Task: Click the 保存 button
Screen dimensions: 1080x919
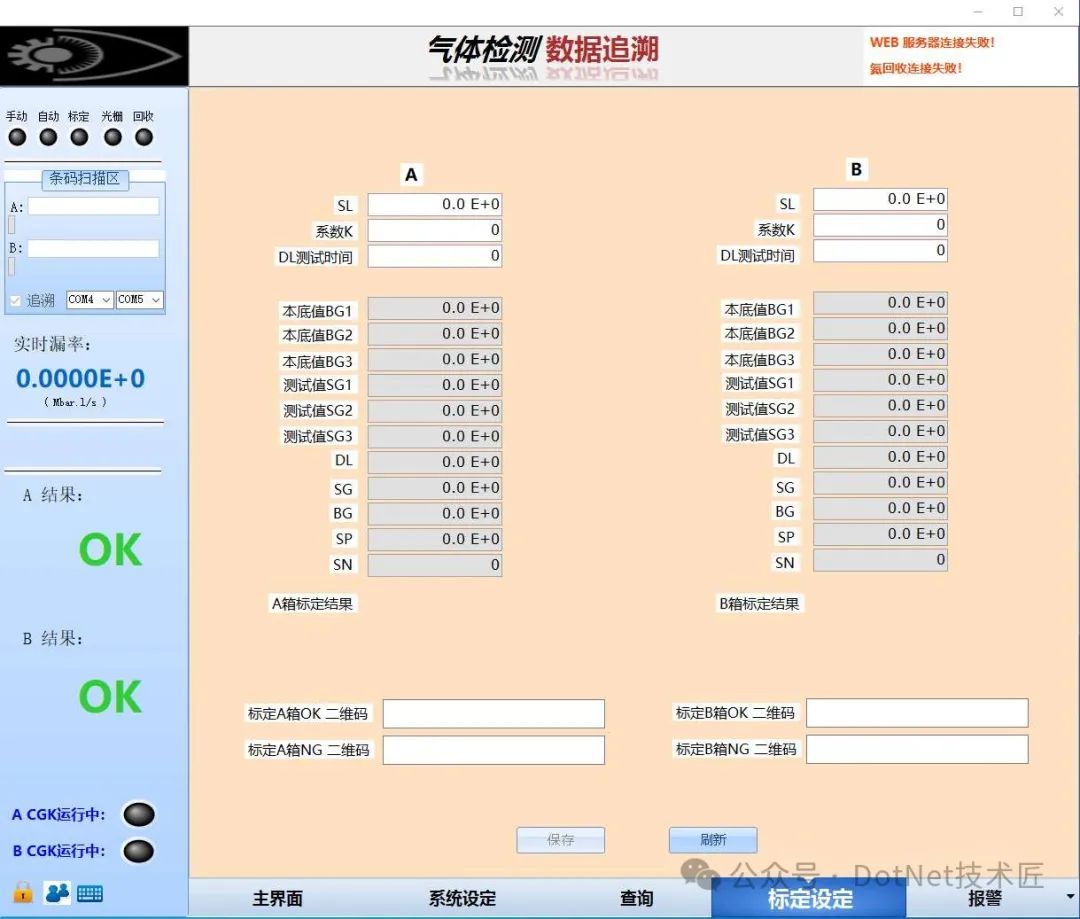Action: tap(561, 840)
